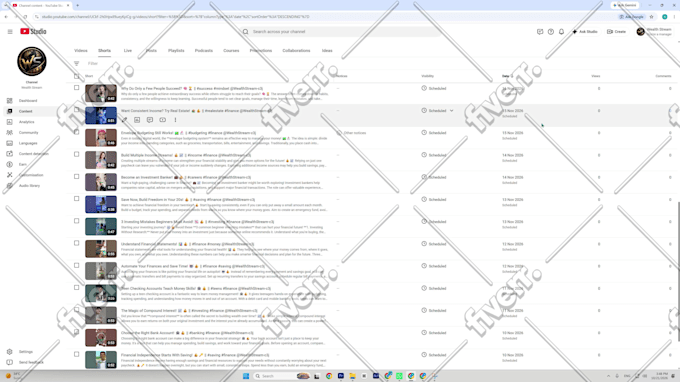Select checkbox for '3 Investing Mistakes Beginners Must Avoid!'
680x382 pixels.
coord(77,221)
